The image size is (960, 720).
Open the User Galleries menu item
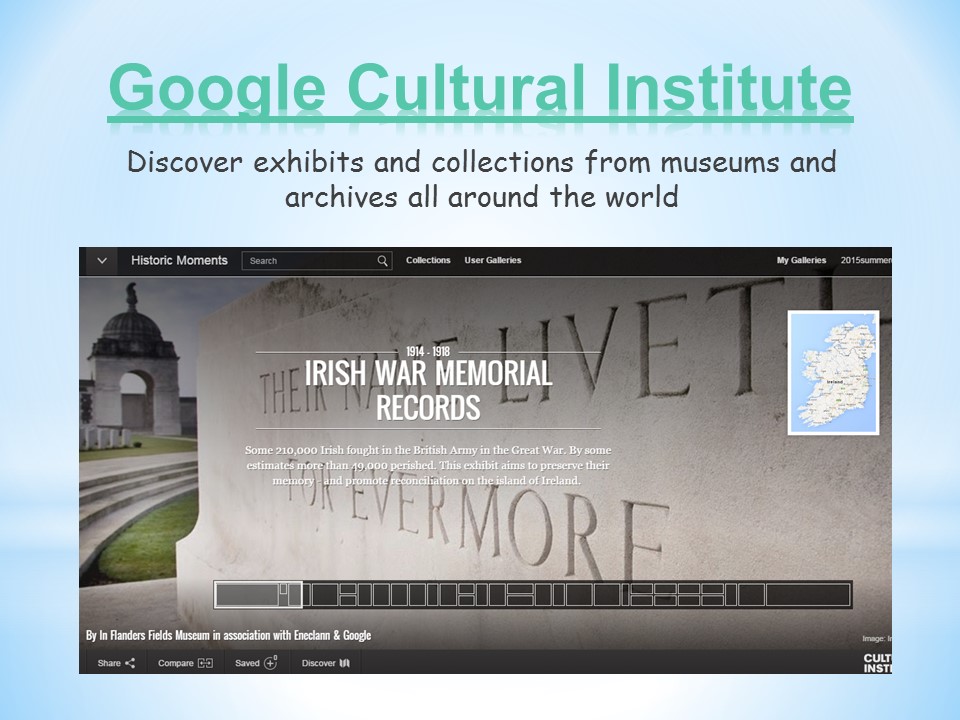pyautogui.click(x=493, y=260)
